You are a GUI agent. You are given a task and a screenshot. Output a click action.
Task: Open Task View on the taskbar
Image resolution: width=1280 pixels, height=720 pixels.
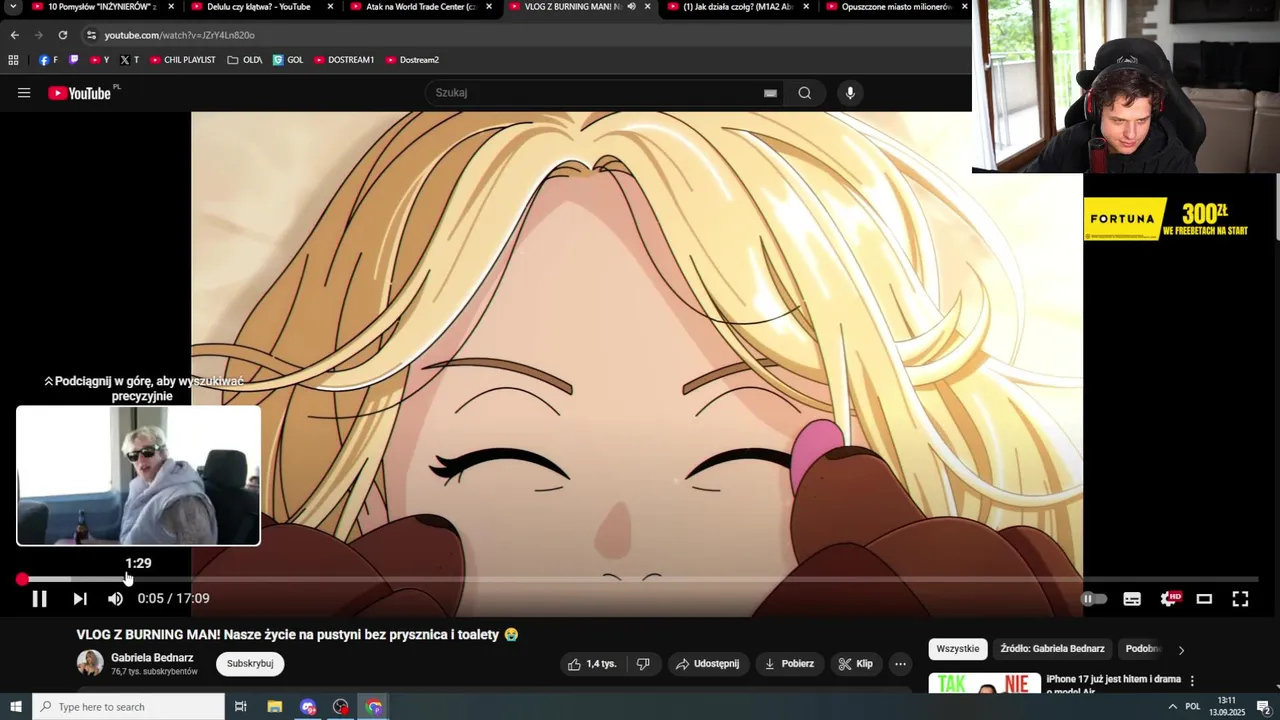tap(241, 707)
